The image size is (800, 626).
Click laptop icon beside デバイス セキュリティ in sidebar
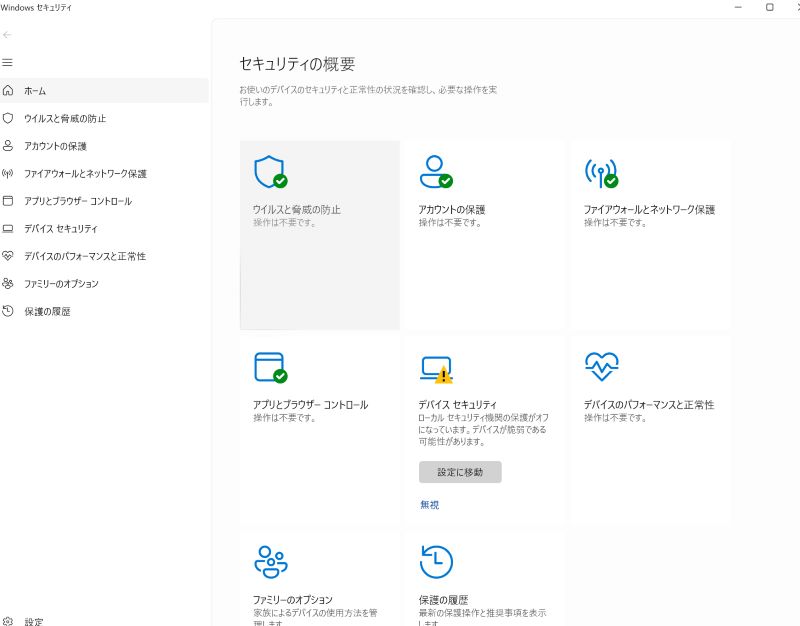(8, 229)
